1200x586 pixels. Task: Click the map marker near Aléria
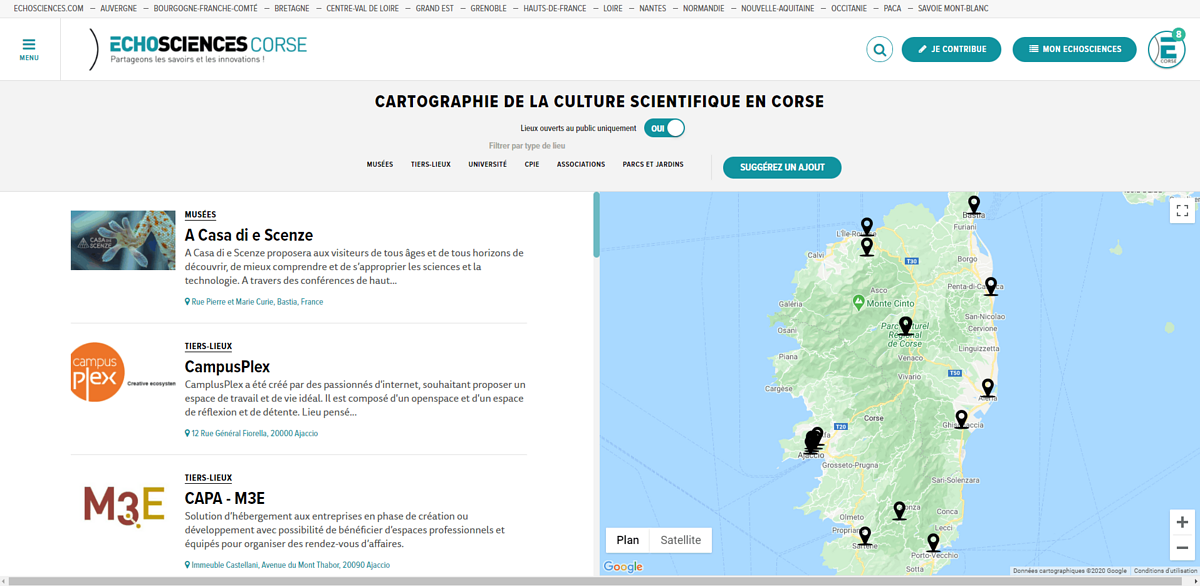988,388
